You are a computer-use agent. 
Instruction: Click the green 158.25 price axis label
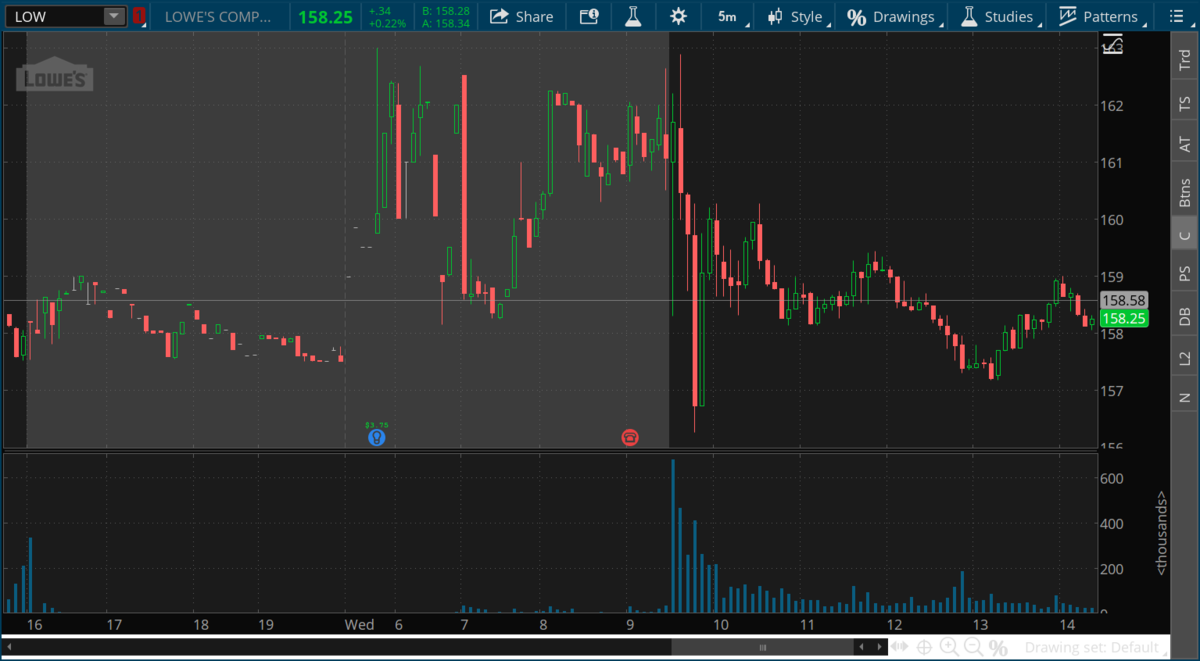coord(1122,319)
